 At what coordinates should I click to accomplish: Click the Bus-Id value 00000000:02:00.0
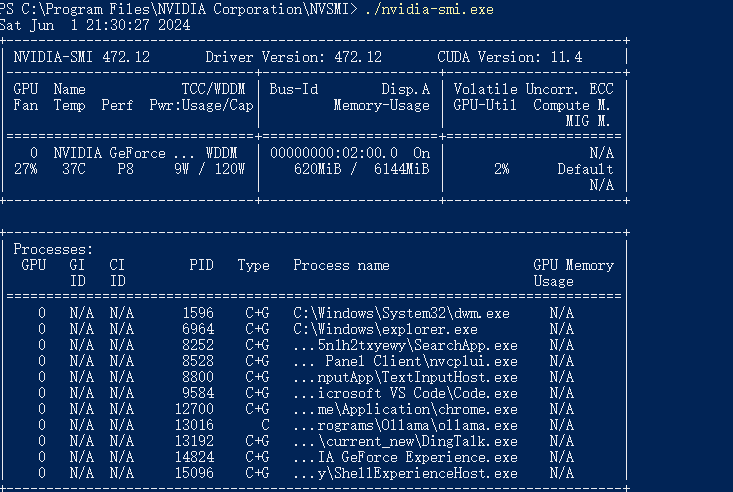(x=333, y=153)
